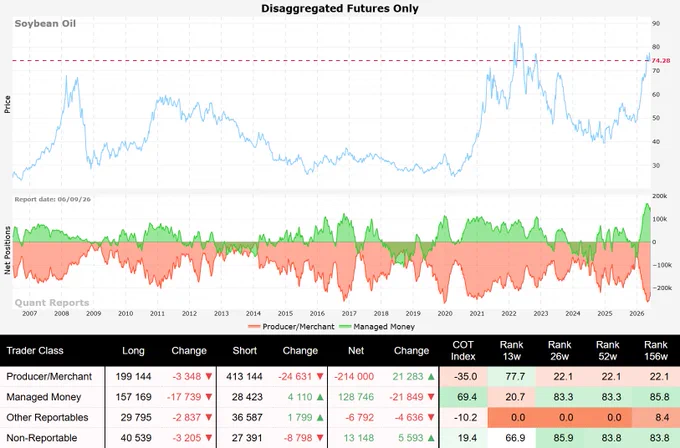680x448 pixels.
Task: Click Rank 13w cell 66.9
Action: [x=512, y=438]
